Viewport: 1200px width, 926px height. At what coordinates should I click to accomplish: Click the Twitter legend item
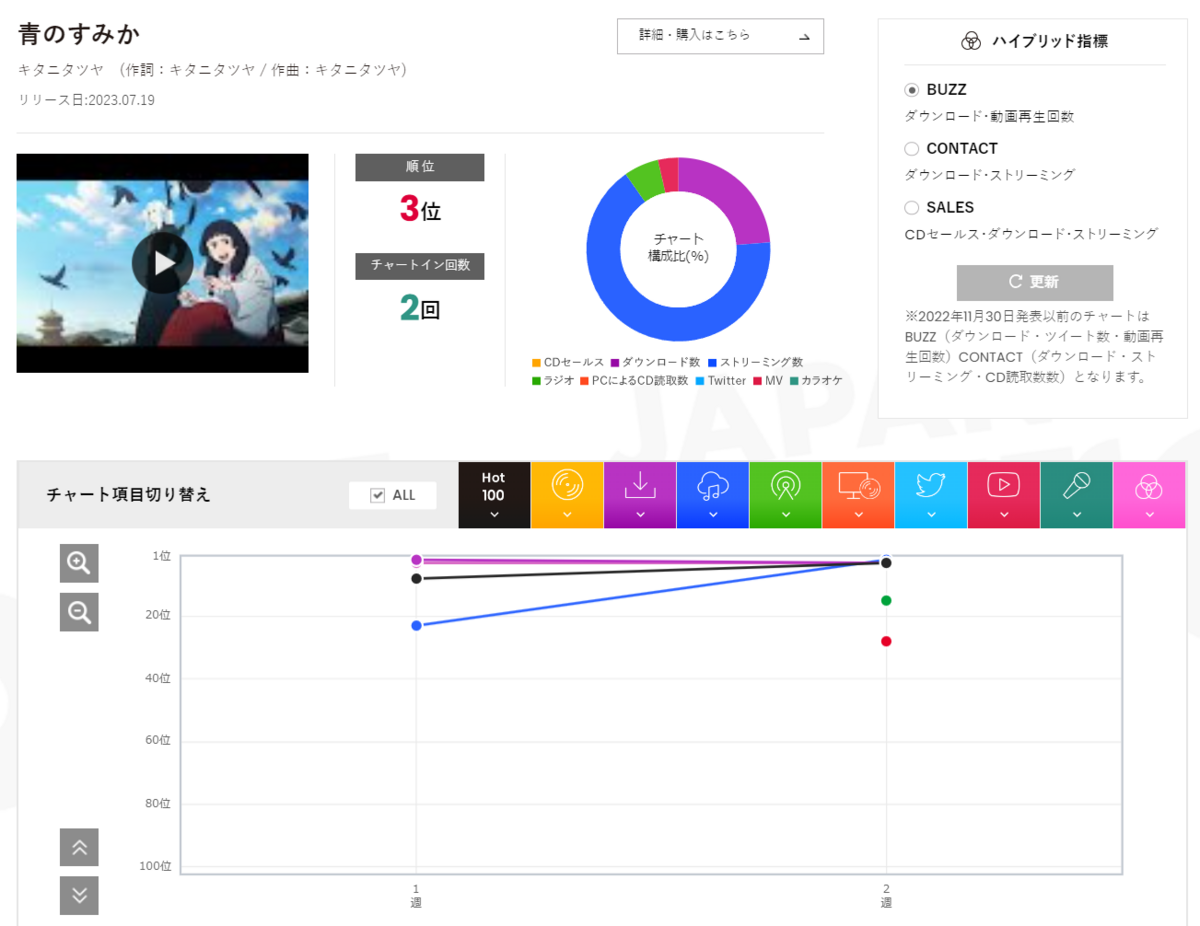coord(720,381)
